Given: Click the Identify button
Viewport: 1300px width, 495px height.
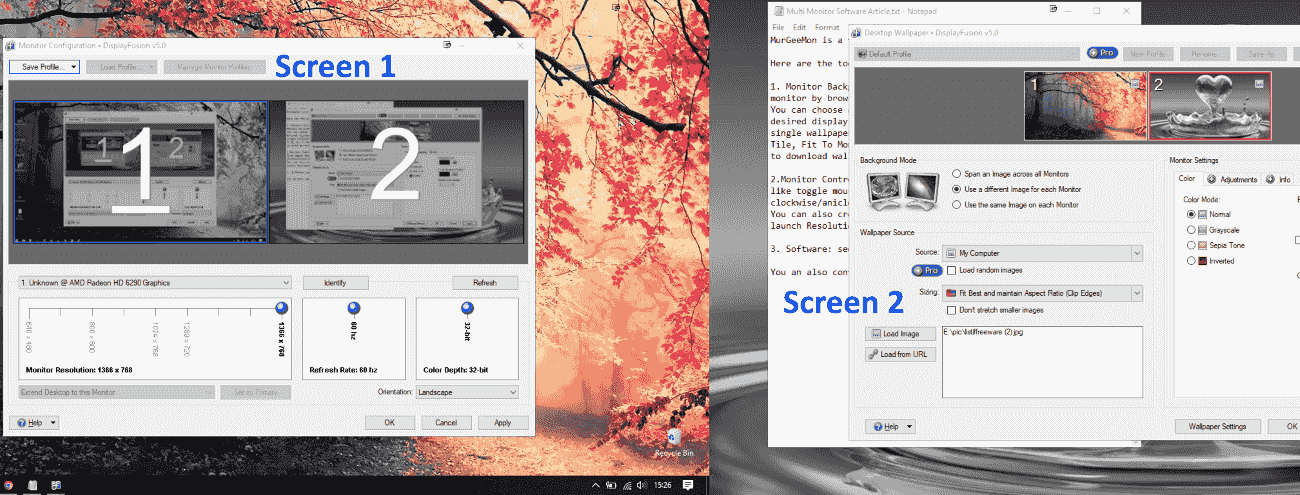Looking at the screenshot, I should (x=335, y=283).
